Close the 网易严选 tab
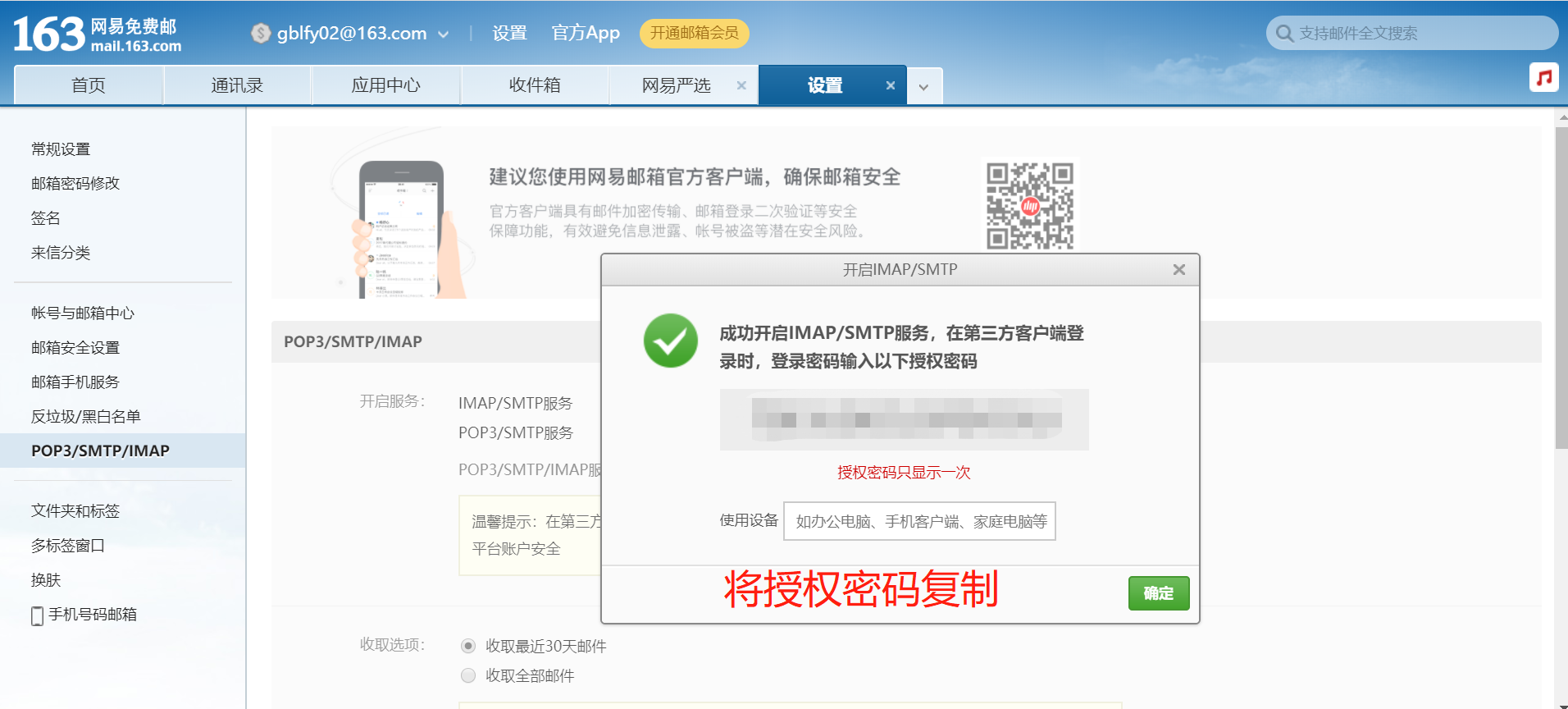The height and width of the screenshot is (709, 1568). point(741,85)
